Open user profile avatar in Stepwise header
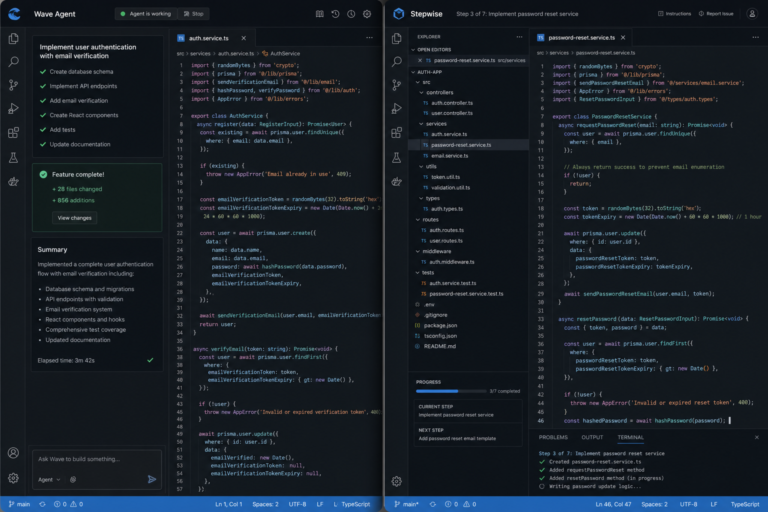Viewport: 768px width, 512px height. [752, 14]
